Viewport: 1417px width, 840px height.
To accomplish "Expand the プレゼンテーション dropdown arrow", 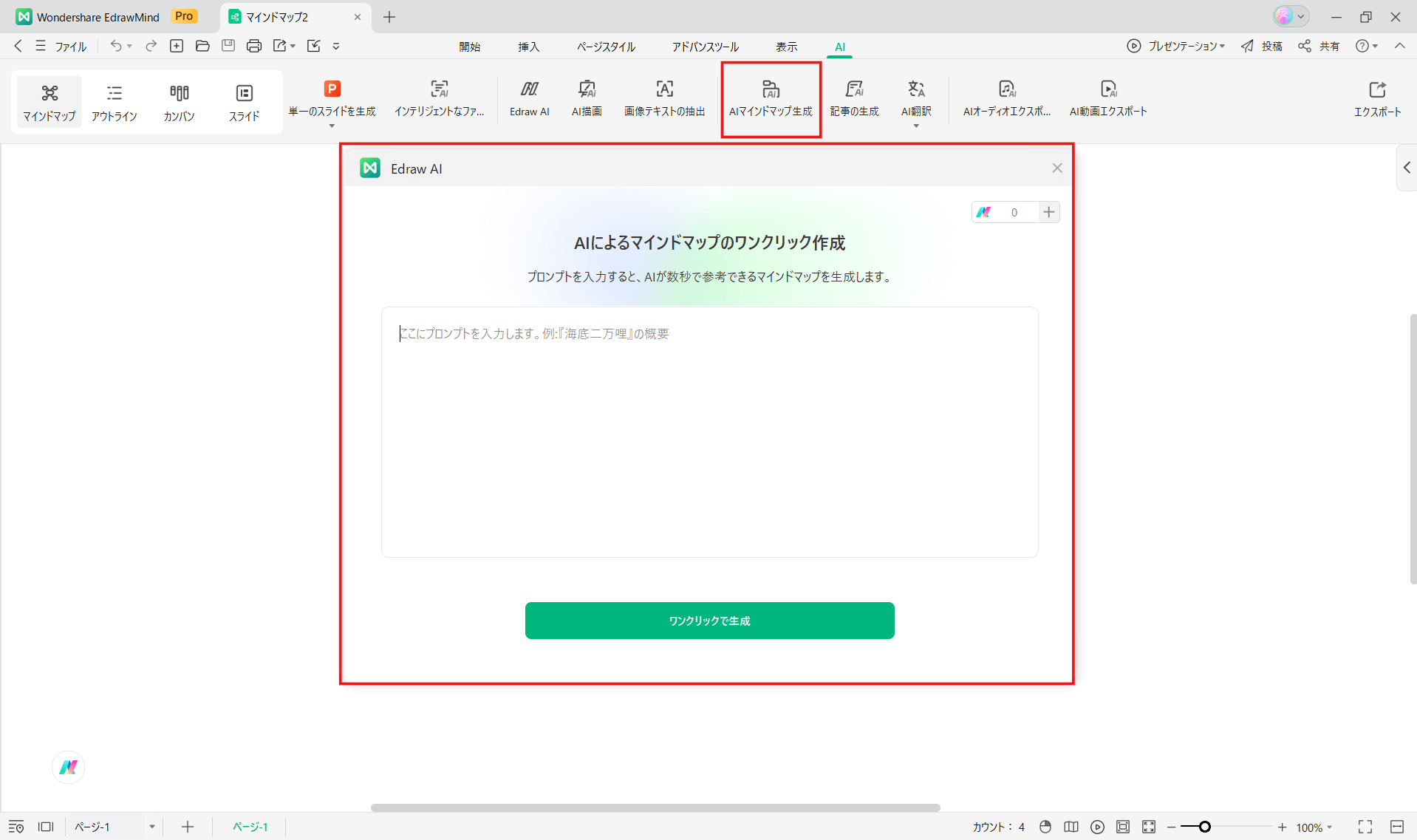I will click(1223, 47).
